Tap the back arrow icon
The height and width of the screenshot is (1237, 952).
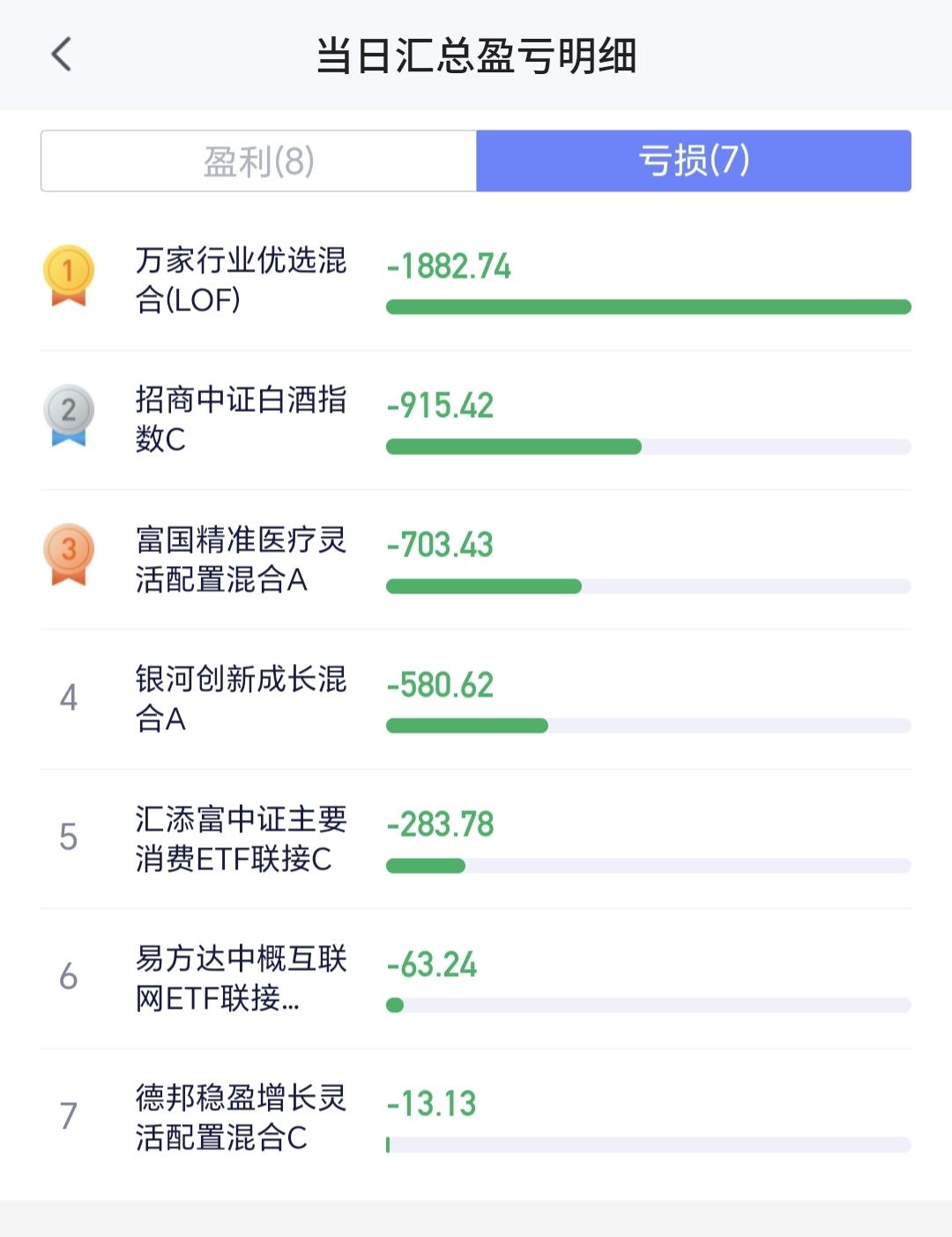(x=61, y=55)
